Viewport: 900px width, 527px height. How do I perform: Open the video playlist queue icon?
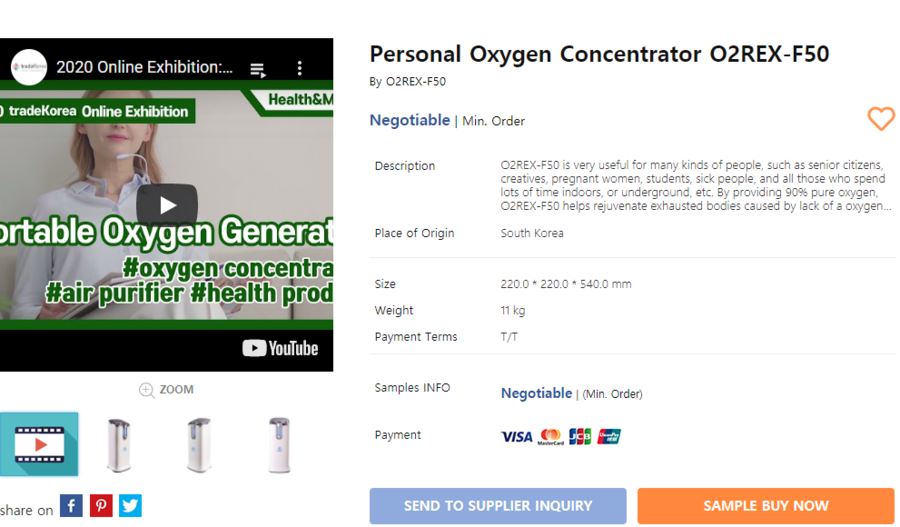pyautogui.click(x=258, y=69)
